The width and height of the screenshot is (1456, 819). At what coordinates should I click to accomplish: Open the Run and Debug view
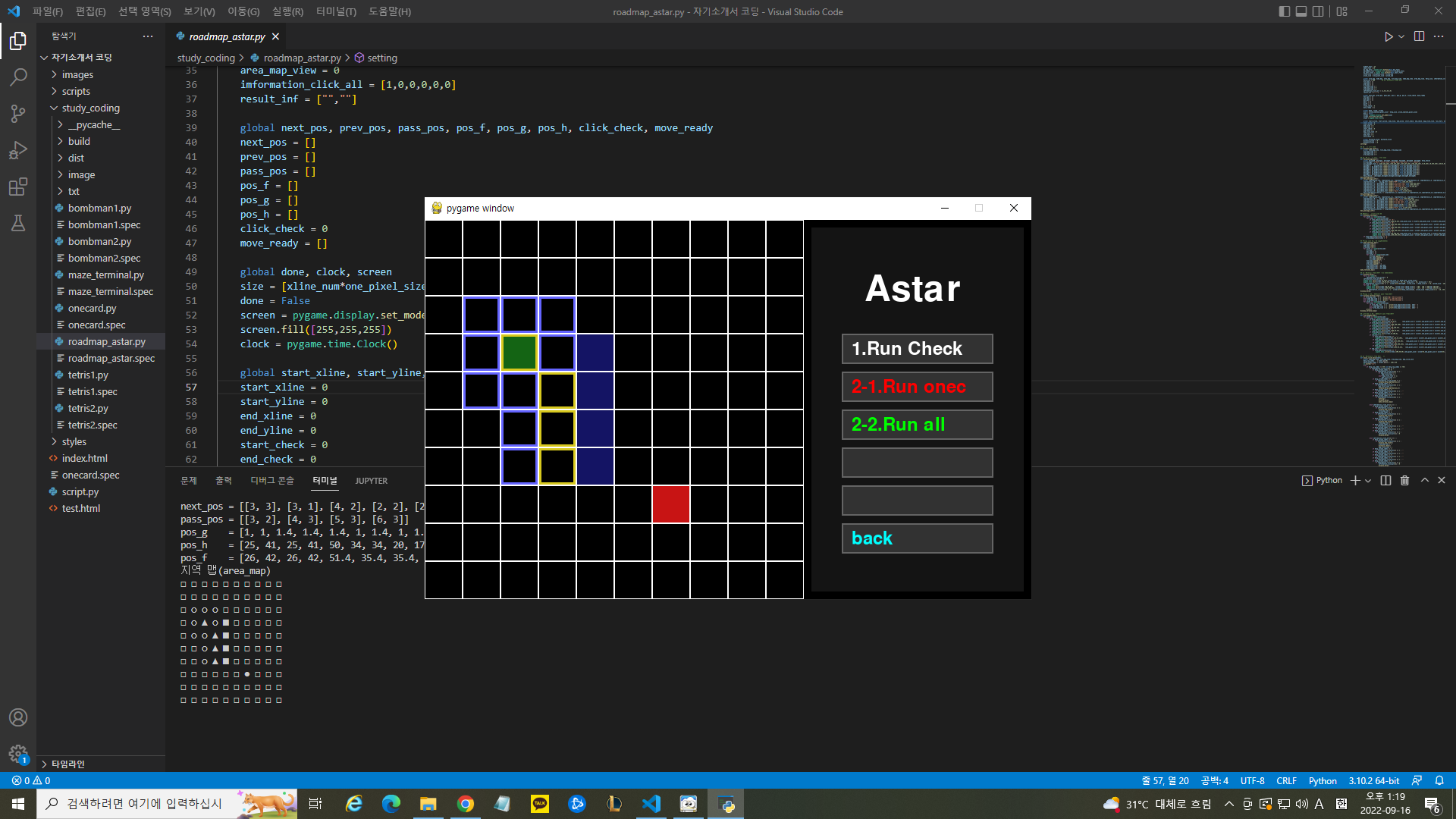click(x=18, y=150)
